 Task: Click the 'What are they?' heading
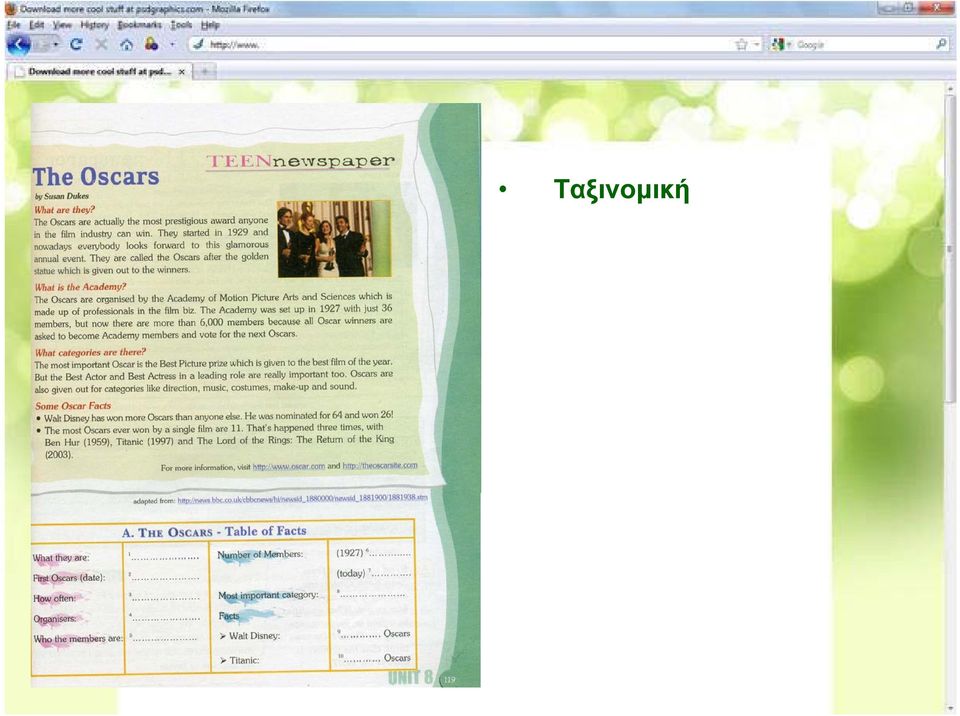point(64,209)
